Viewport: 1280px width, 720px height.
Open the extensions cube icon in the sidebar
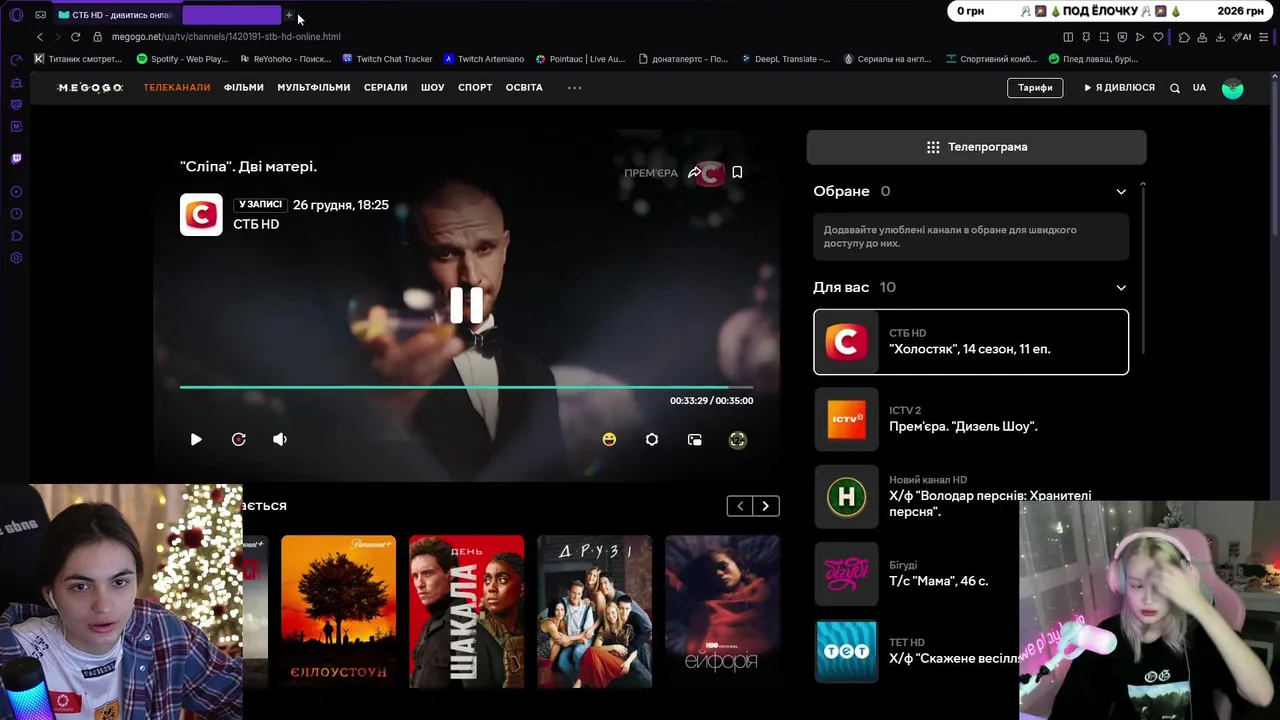(x=16, y=236)
